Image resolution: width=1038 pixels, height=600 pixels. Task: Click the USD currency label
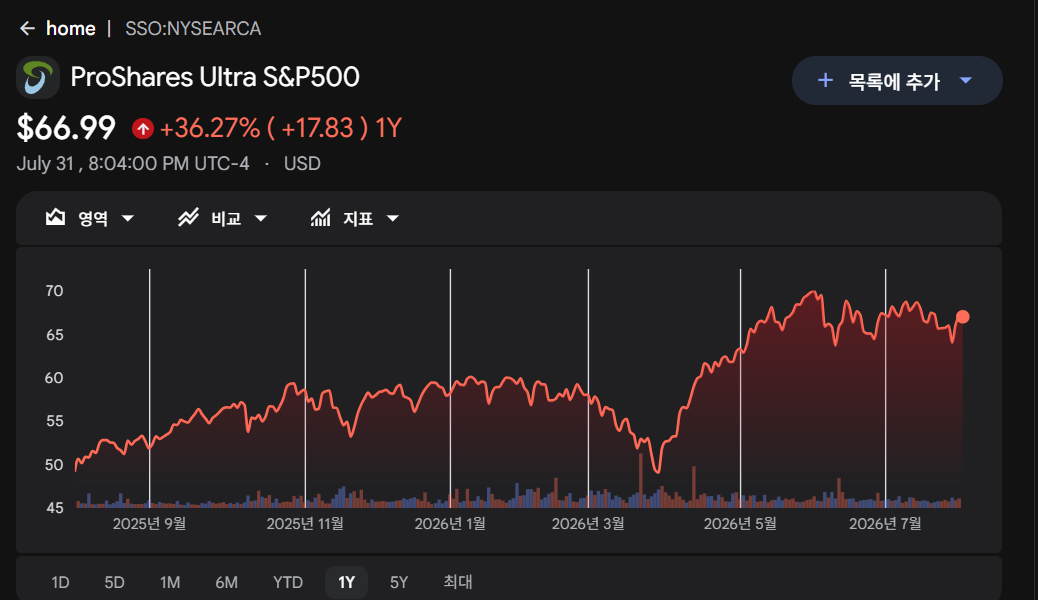[303, 164]
